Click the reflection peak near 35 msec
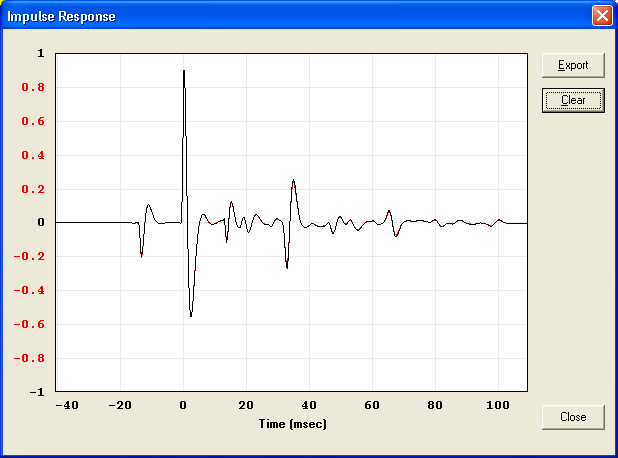The height and width of the screenshot is (458, 618). (294, 181)
